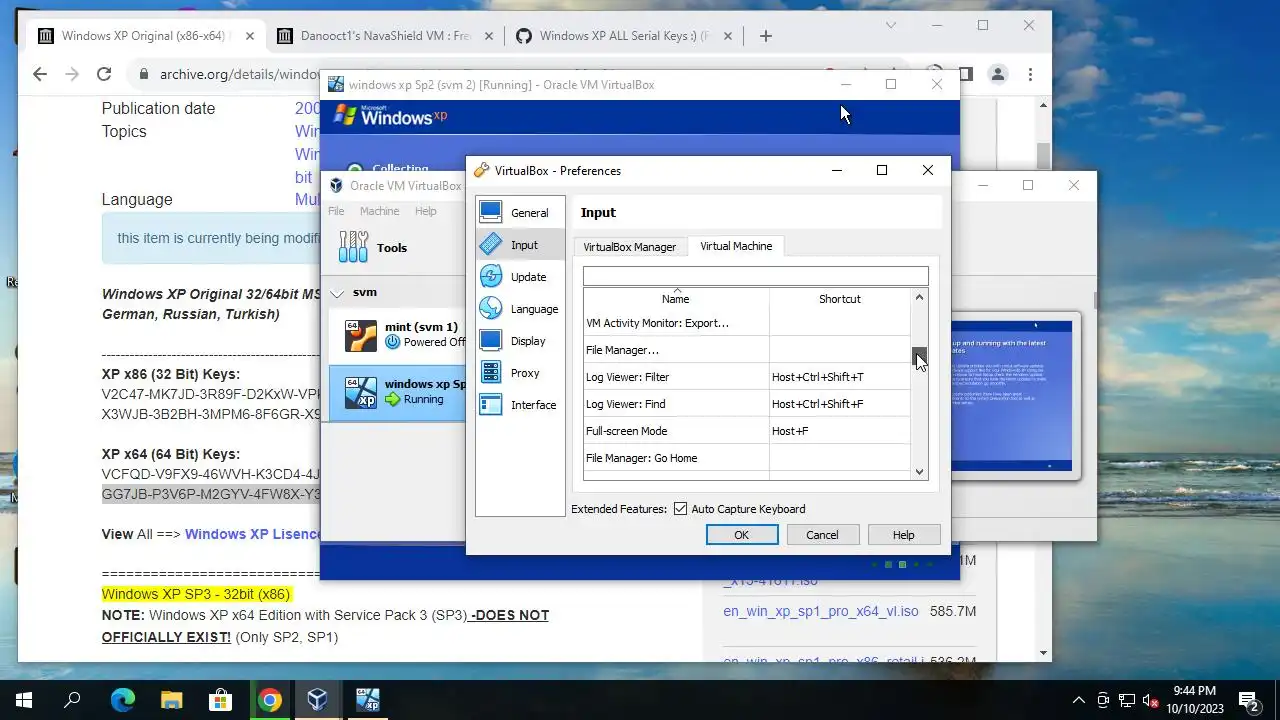The image size is (1280, 720).
Task: Open Help menu in VirtualBox Manager
Action: pyautogui.click(x=426, y=211)
